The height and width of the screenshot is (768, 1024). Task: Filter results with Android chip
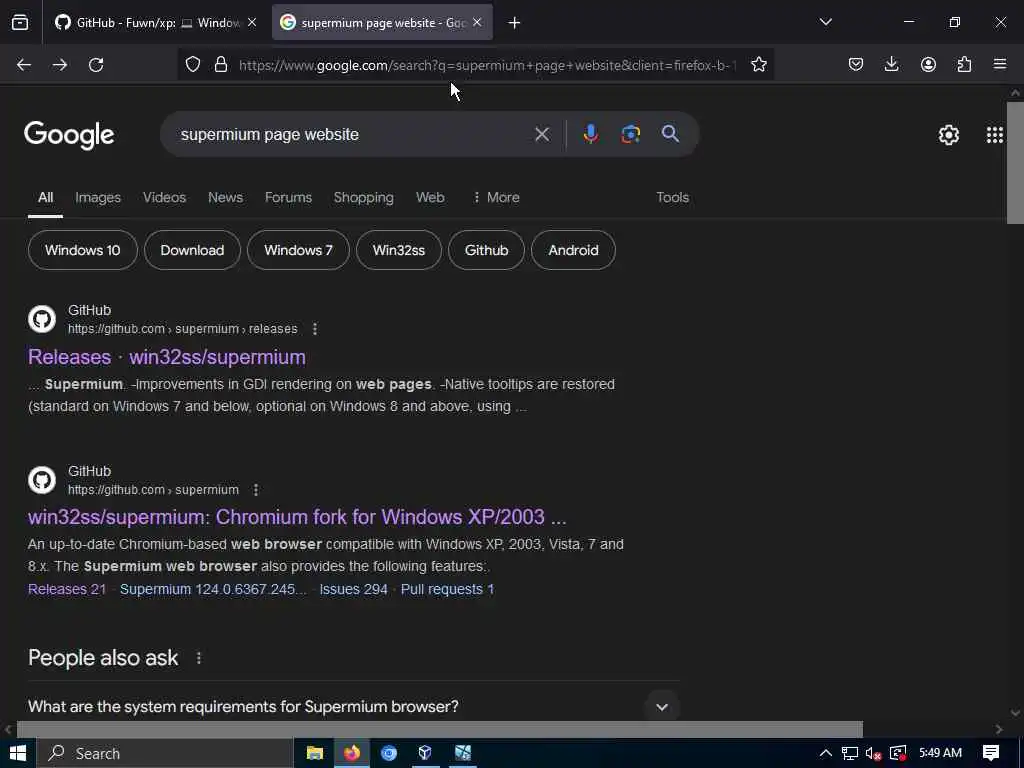point(573,250)
